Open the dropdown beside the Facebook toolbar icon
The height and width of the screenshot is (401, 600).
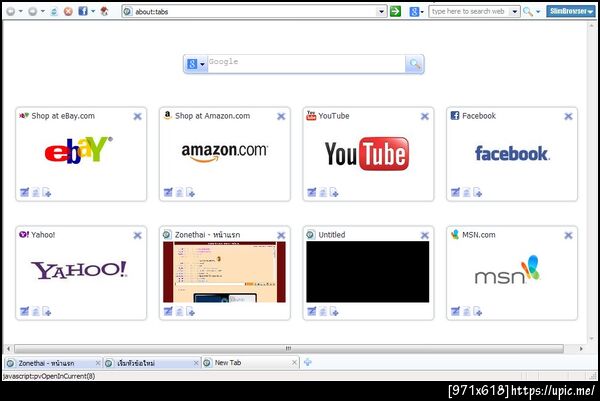(x=93, y=11)
